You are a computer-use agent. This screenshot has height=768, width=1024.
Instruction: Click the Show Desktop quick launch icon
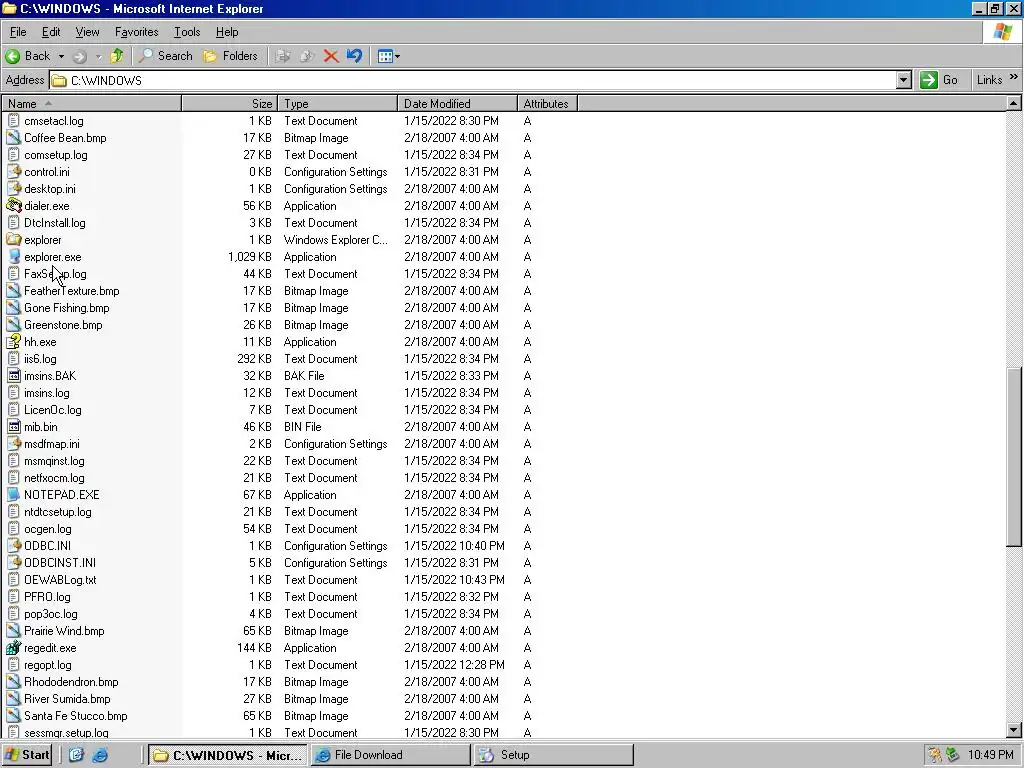tap(76, 755)
